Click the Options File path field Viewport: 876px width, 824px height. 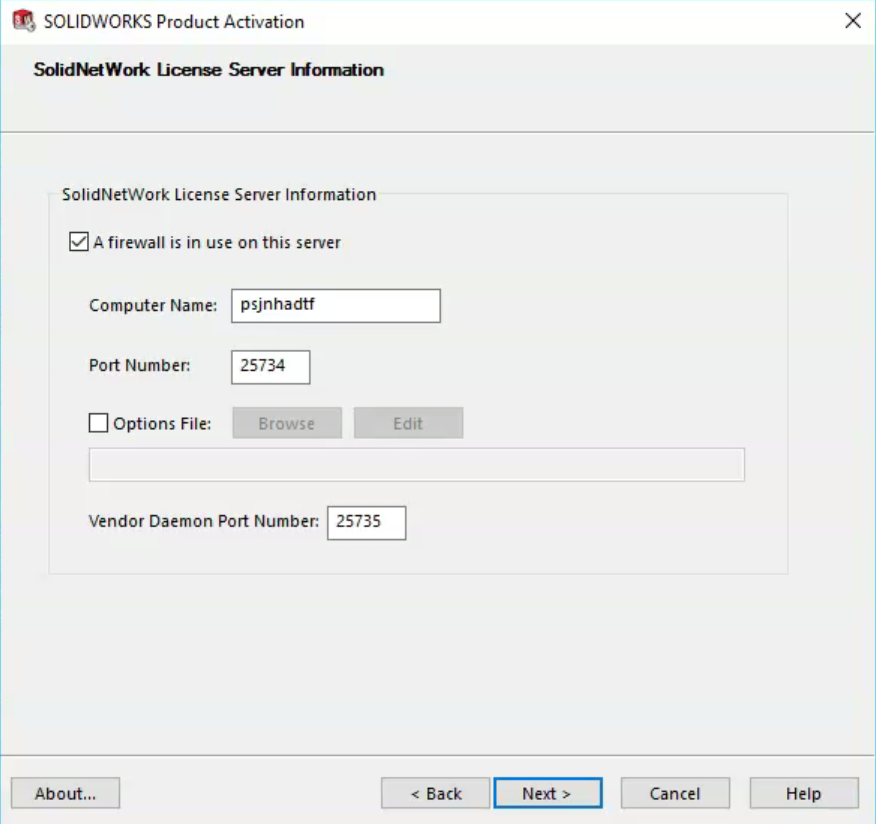(x=417, y=465)
